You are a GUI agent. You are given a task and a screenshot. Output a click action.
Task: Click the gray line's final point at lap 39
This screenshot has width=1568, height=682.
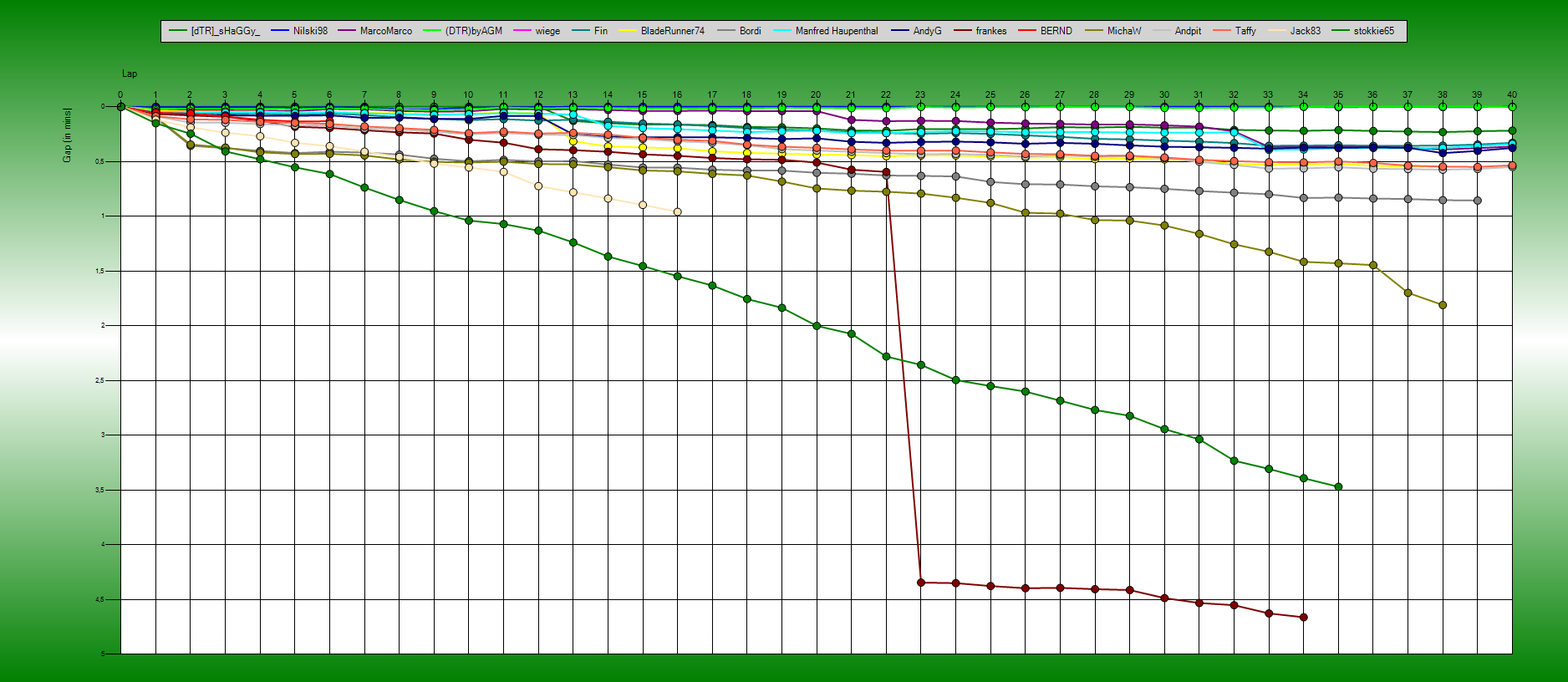coord(1478,201)
